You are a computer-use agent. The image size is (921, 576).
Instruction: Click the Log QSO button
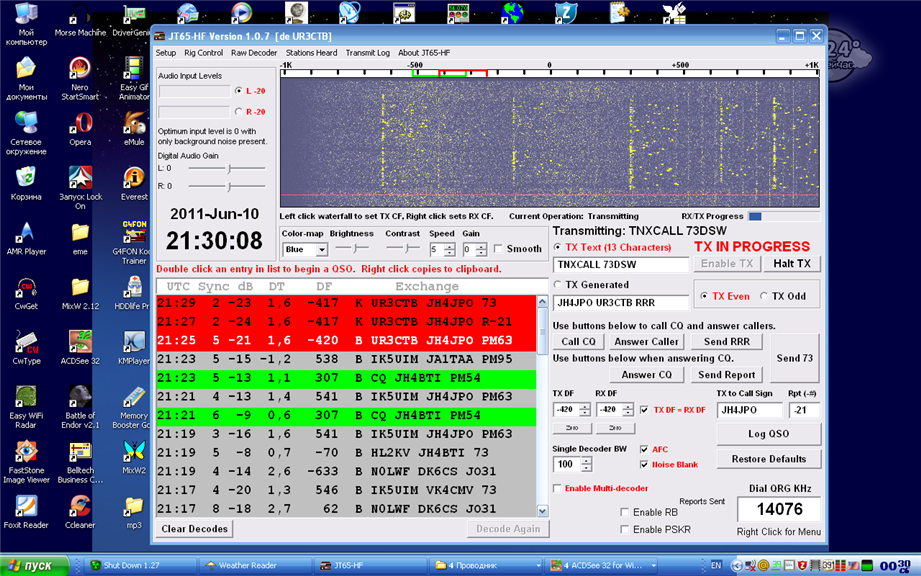pyautogui.click(x=768, y=434)
